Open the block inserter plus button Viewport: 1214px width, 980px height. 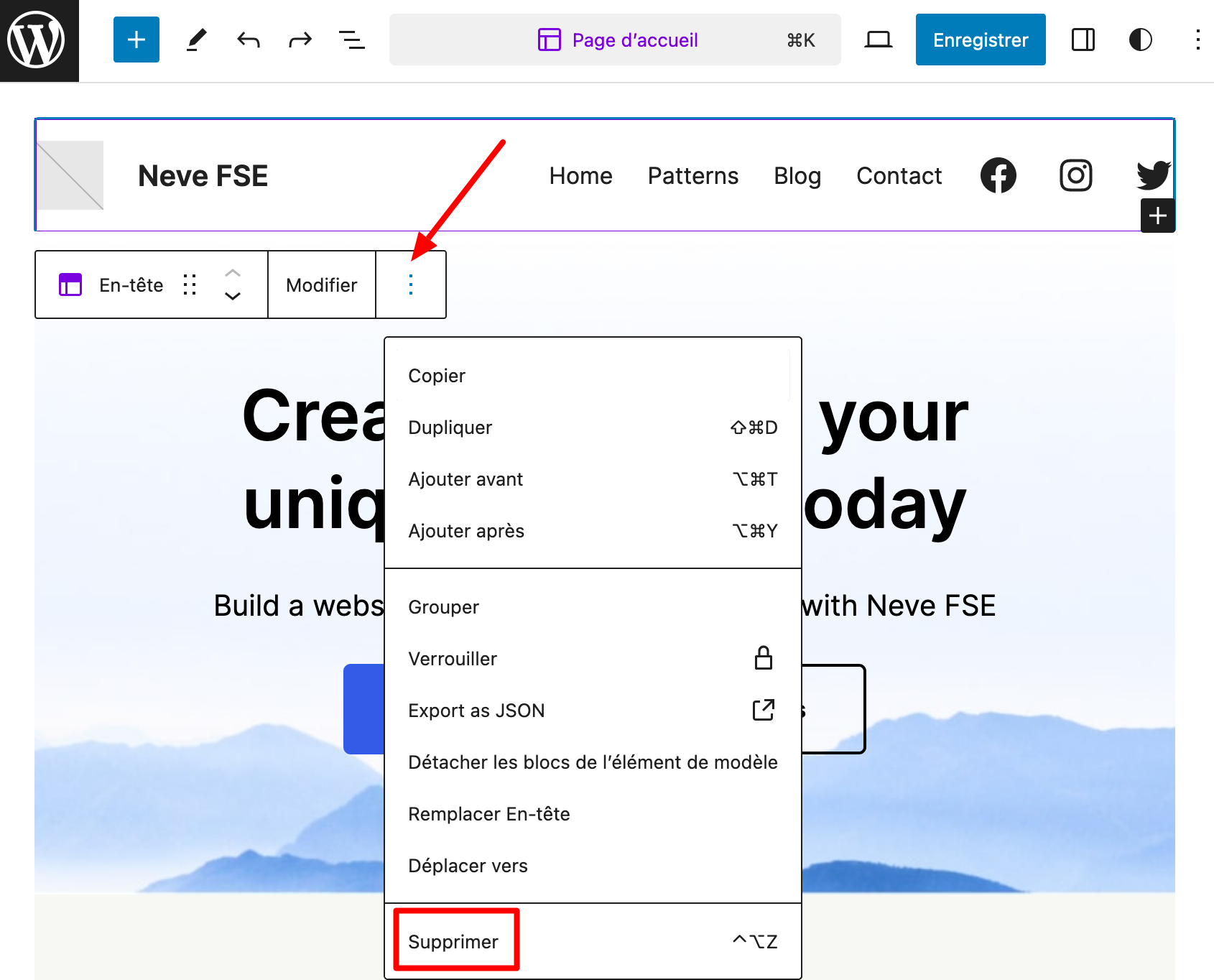(x=136, y=40)
